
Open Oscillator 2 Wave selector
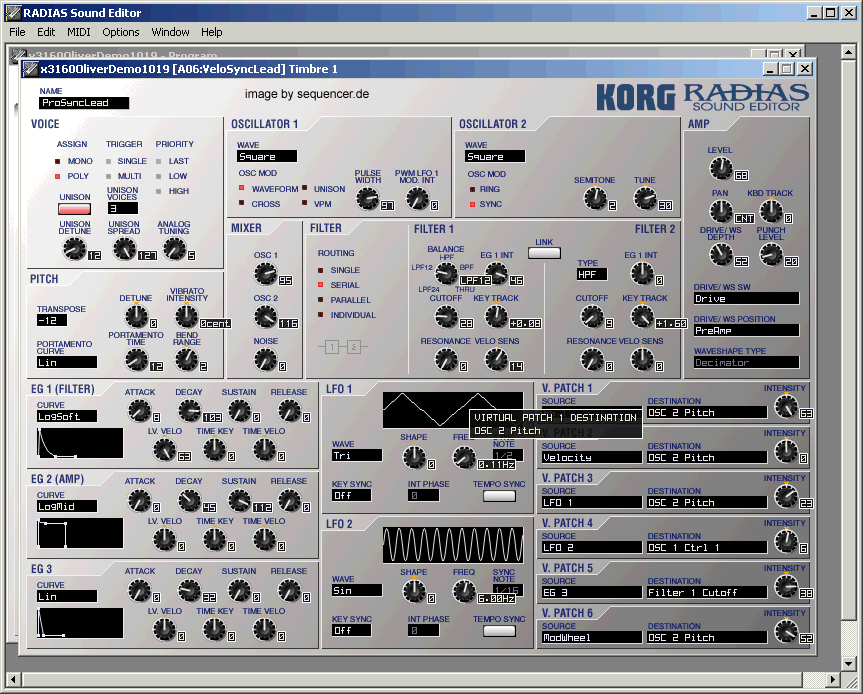[495, 156]
